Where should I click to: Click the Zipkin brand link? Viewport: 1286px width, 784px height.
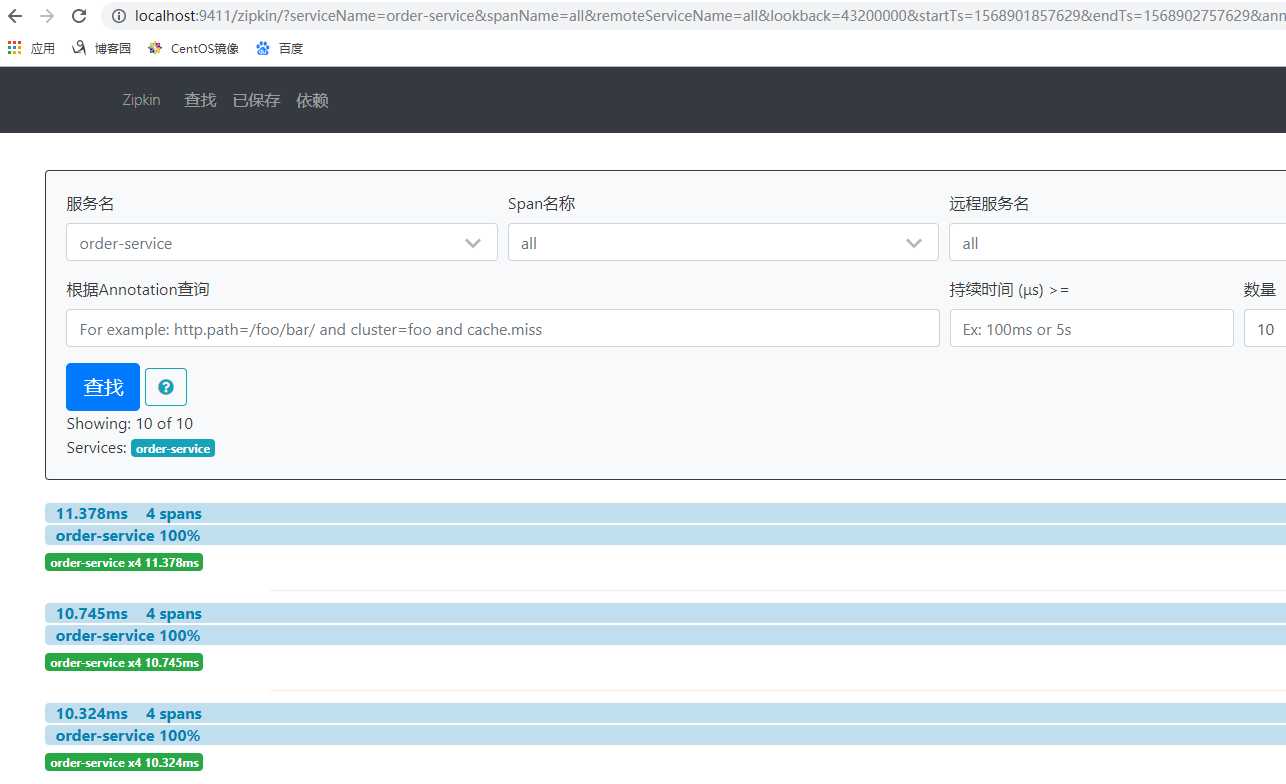pyautogui.click(x=141, y=100)
